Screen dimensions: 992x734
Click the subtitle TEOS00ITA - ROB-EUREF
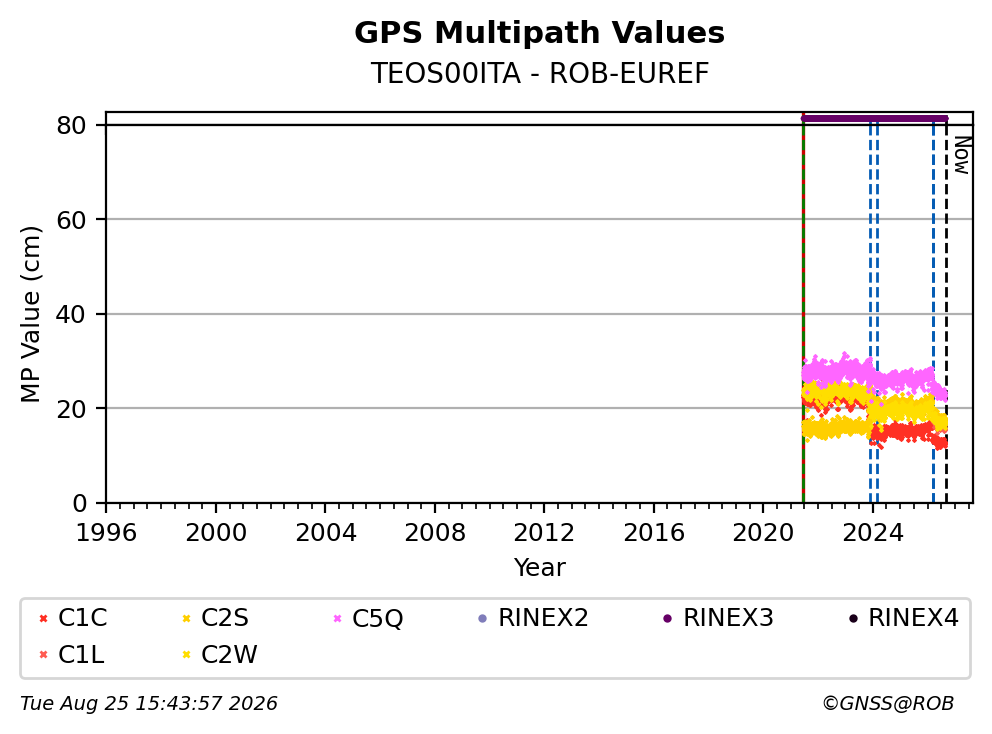[539, 73]
